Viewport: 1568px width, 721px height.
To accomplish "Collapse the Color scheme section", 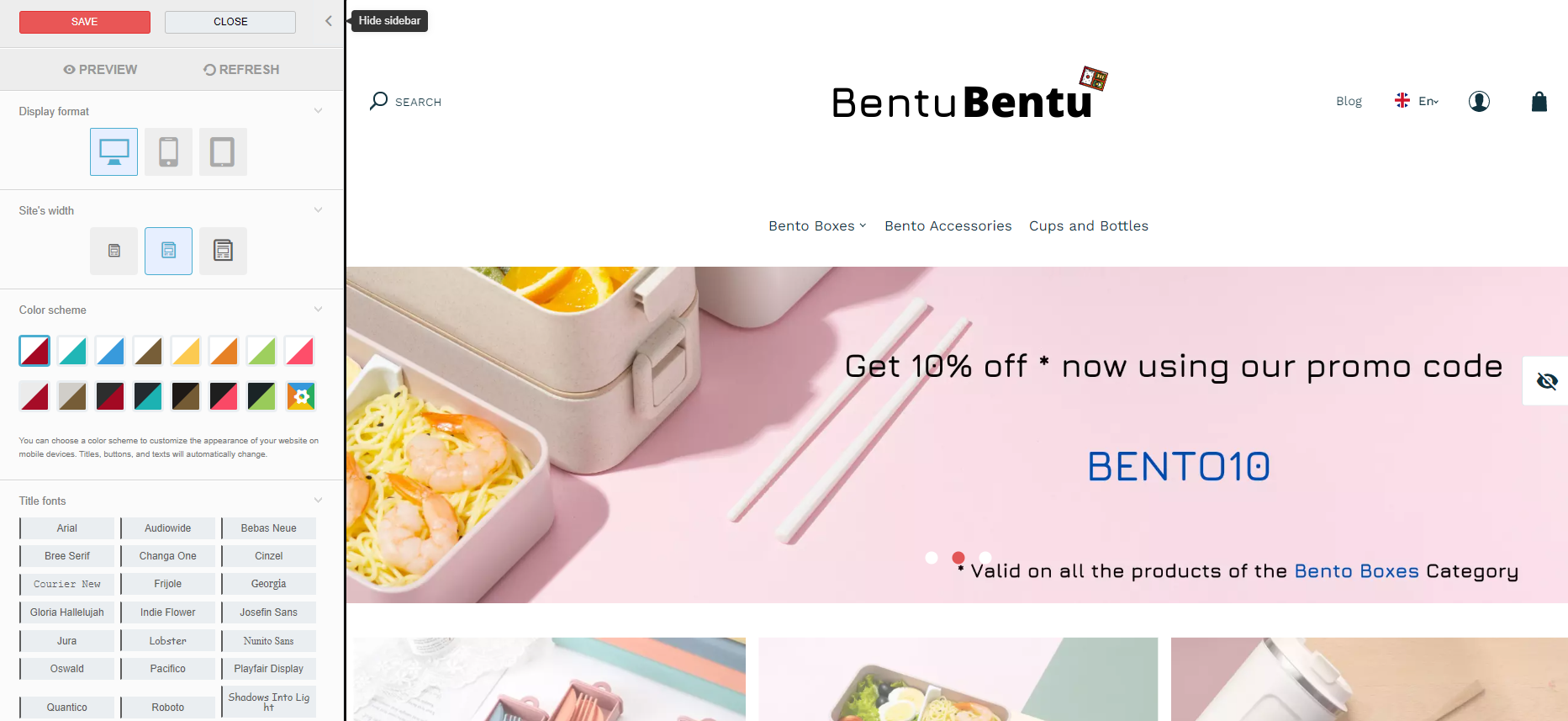I will (x=318, y=310).
